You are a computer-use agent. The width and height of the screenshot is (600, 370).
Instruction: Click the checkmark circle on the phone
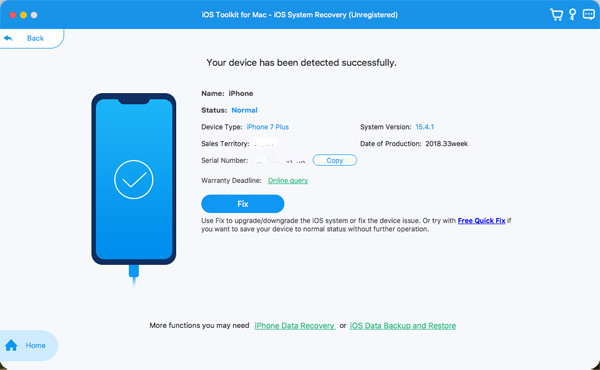point(134,179)
